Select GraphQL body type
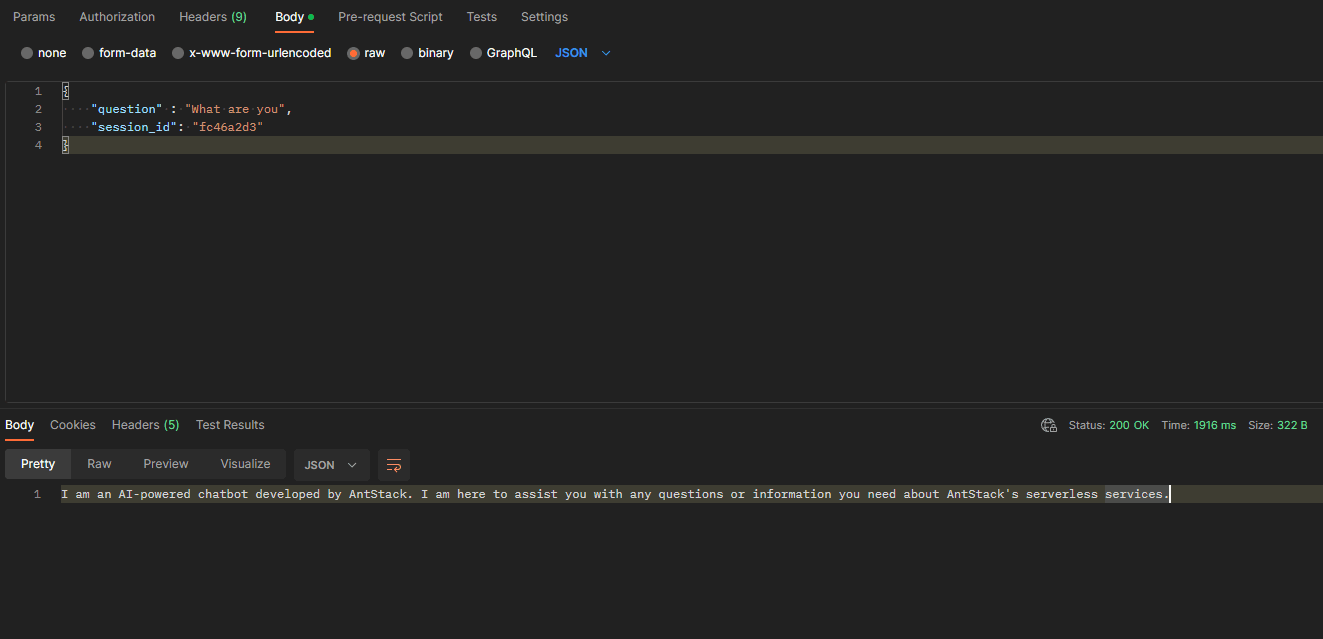 [x=503, y=53]
